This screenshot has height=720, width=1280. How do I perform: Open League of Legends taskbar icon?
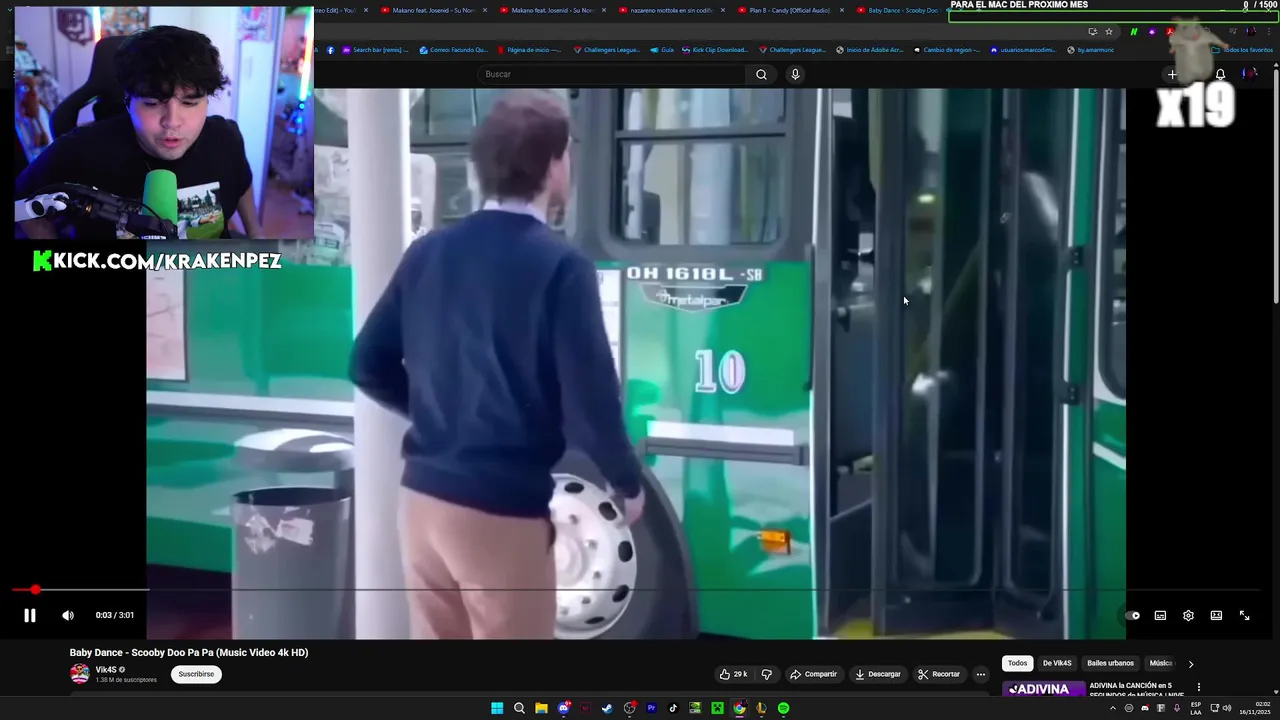click(761, 708)
